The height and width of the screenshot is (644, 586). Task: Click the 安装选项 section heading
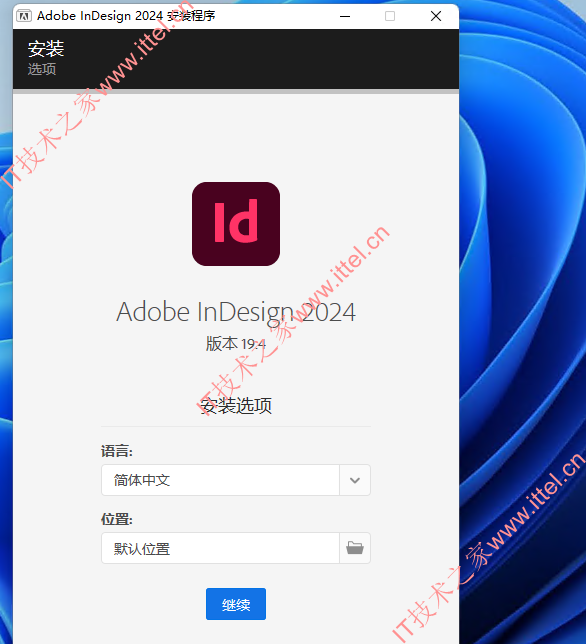click(236, 406)
